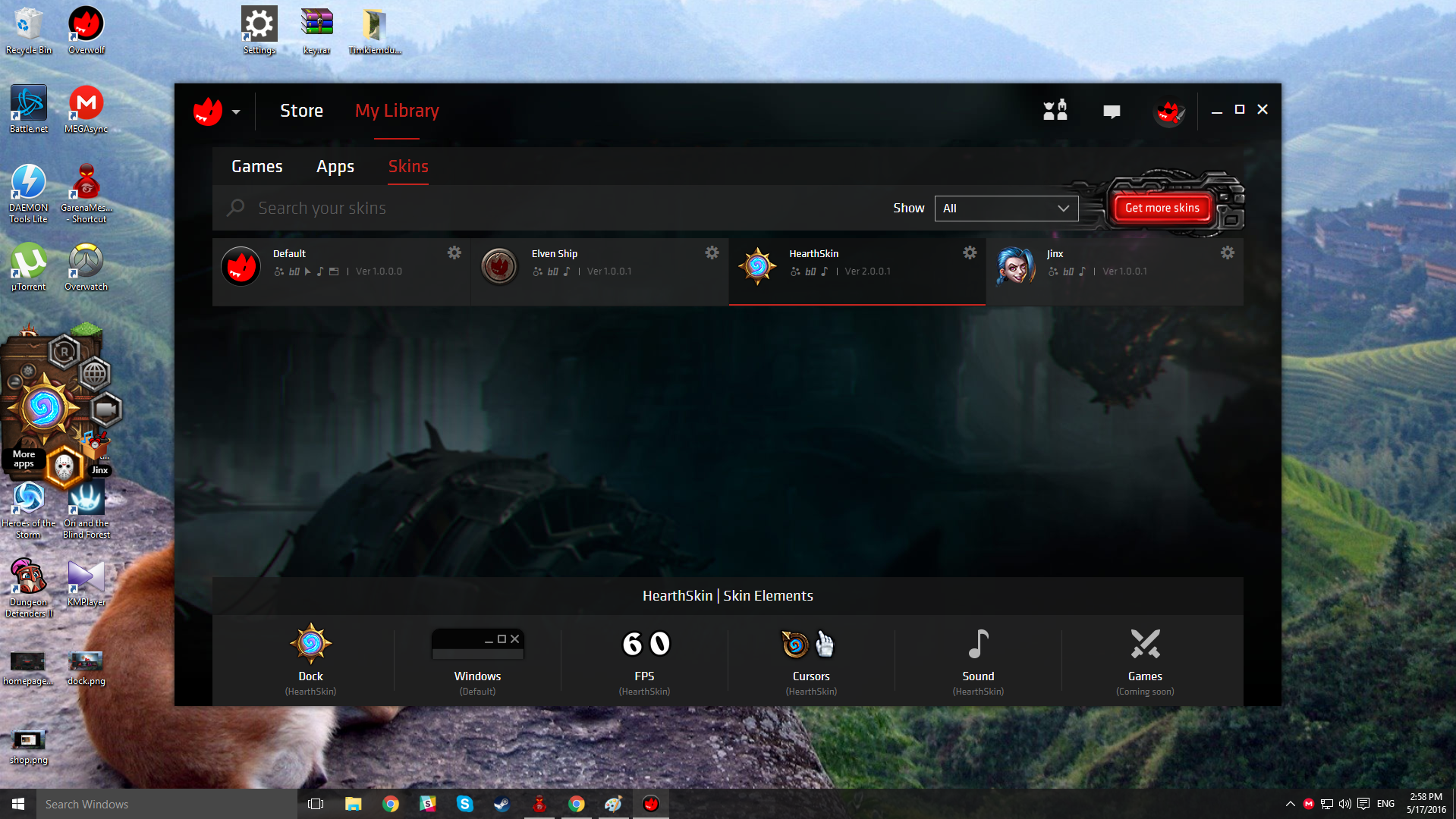Viewport: 1456px width, 819px height.
Task: Select the KMPlayer desktop shortcut
Action: coord(86,582)
